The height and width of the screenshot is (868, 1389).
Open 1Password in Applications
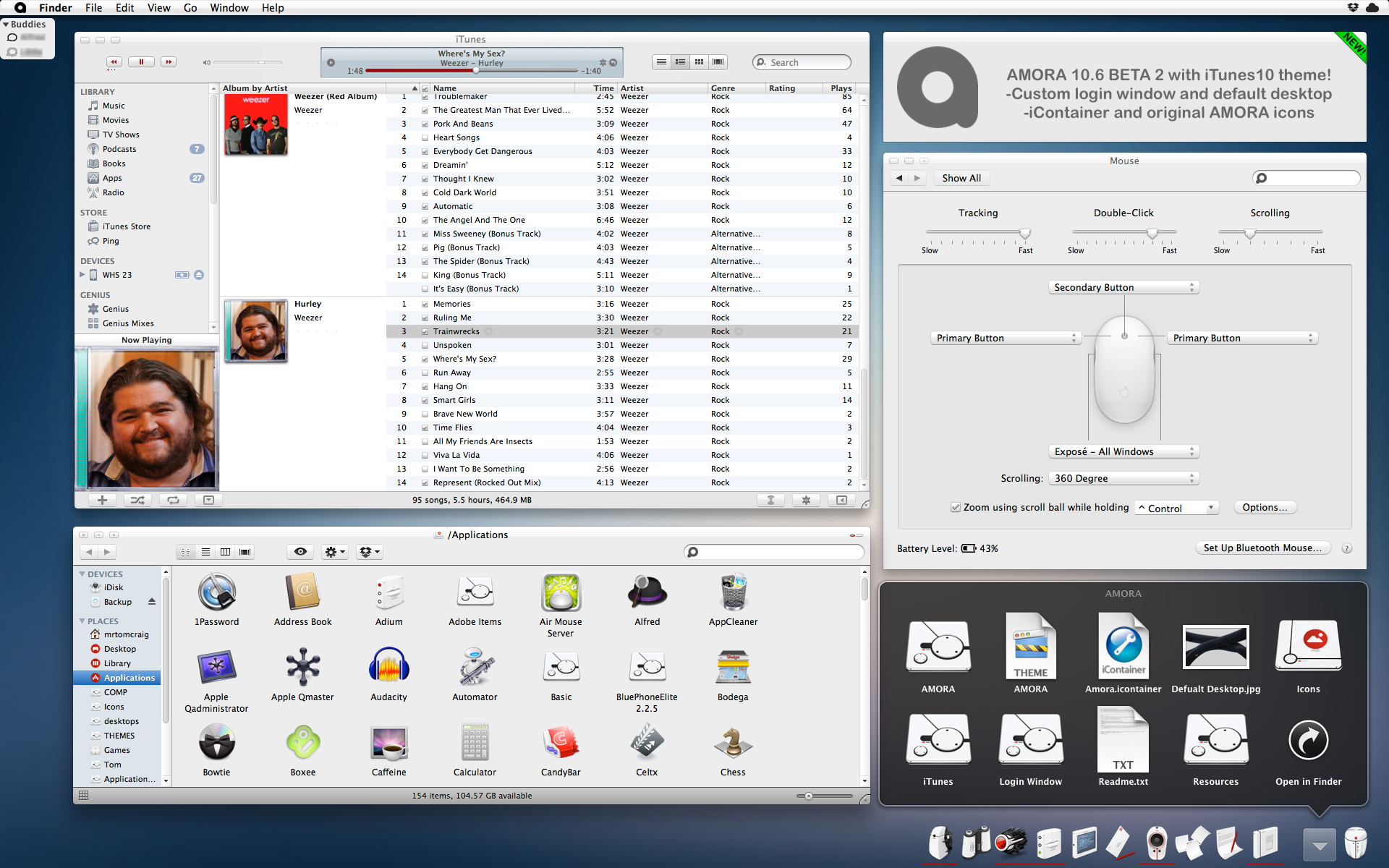tap(216, 592)
